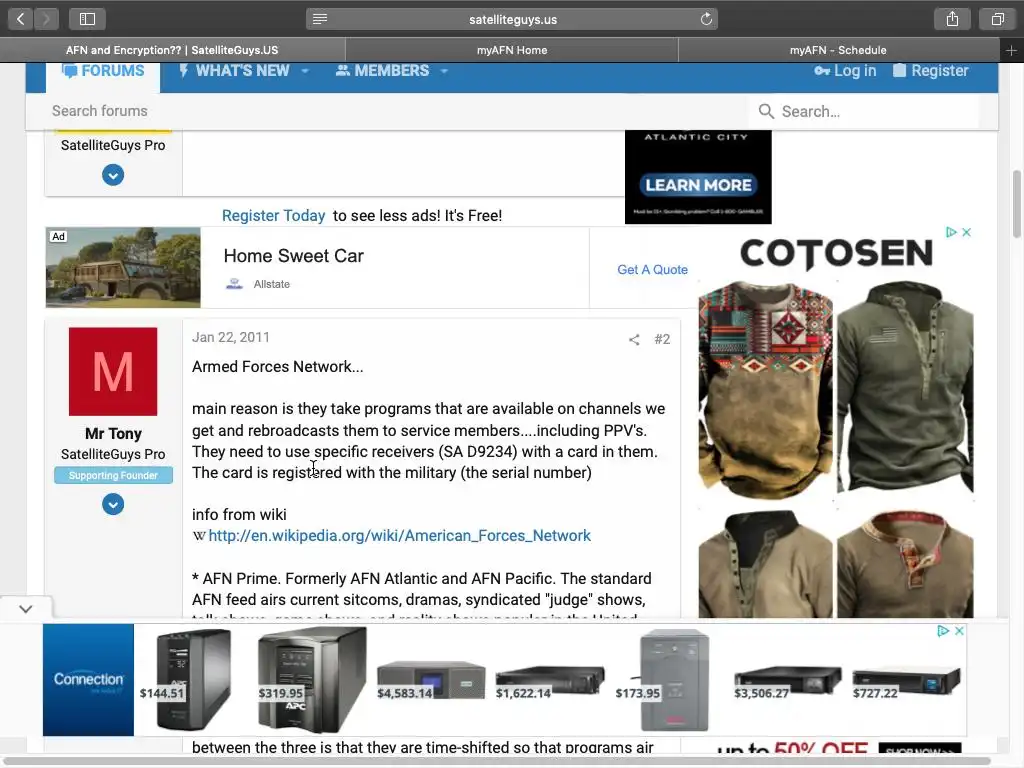Click the horizontal scrollbar at bottom
Image resolution: width=1024 pixels, height=768 pixels.
[x=498, y=761]
